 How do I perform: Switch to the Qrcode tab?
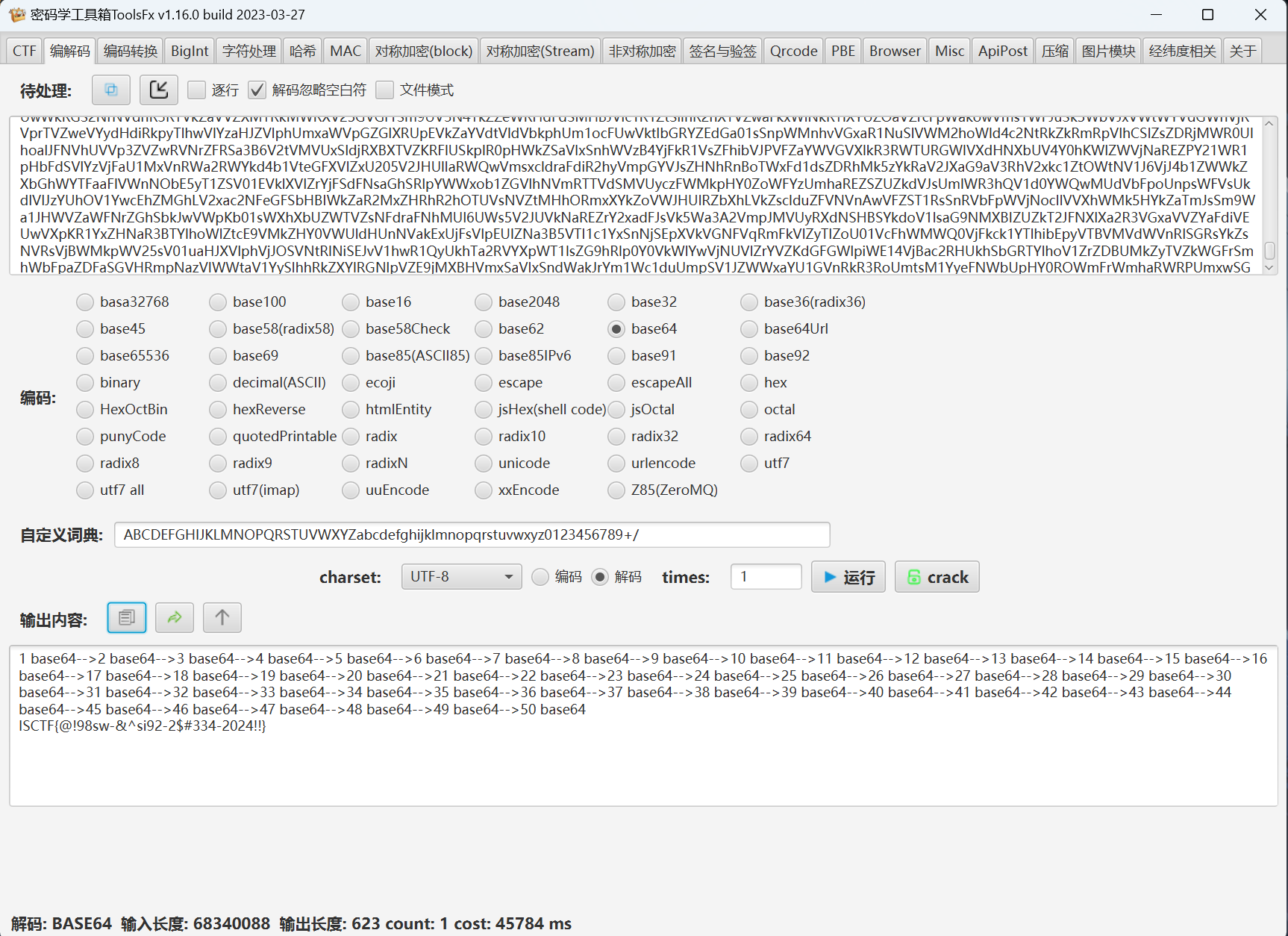click(794, 51)
